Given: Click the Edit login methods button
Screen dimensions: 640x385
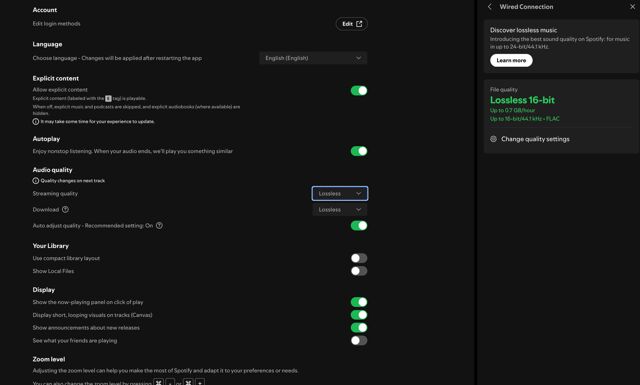Looking at the screenshot, I should click(351, 24).
